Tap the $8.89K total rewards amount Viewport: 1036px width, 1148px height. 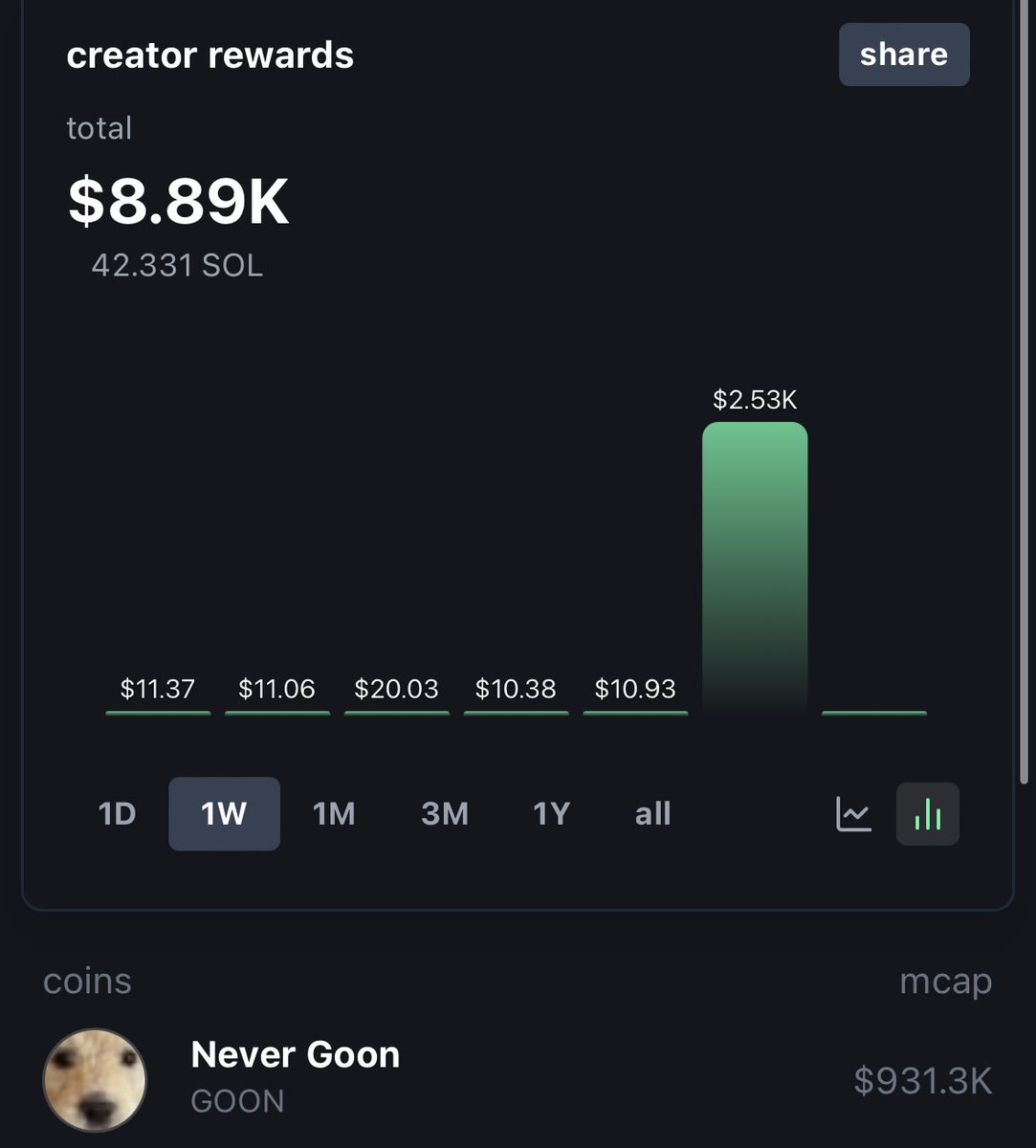[178, 201]
